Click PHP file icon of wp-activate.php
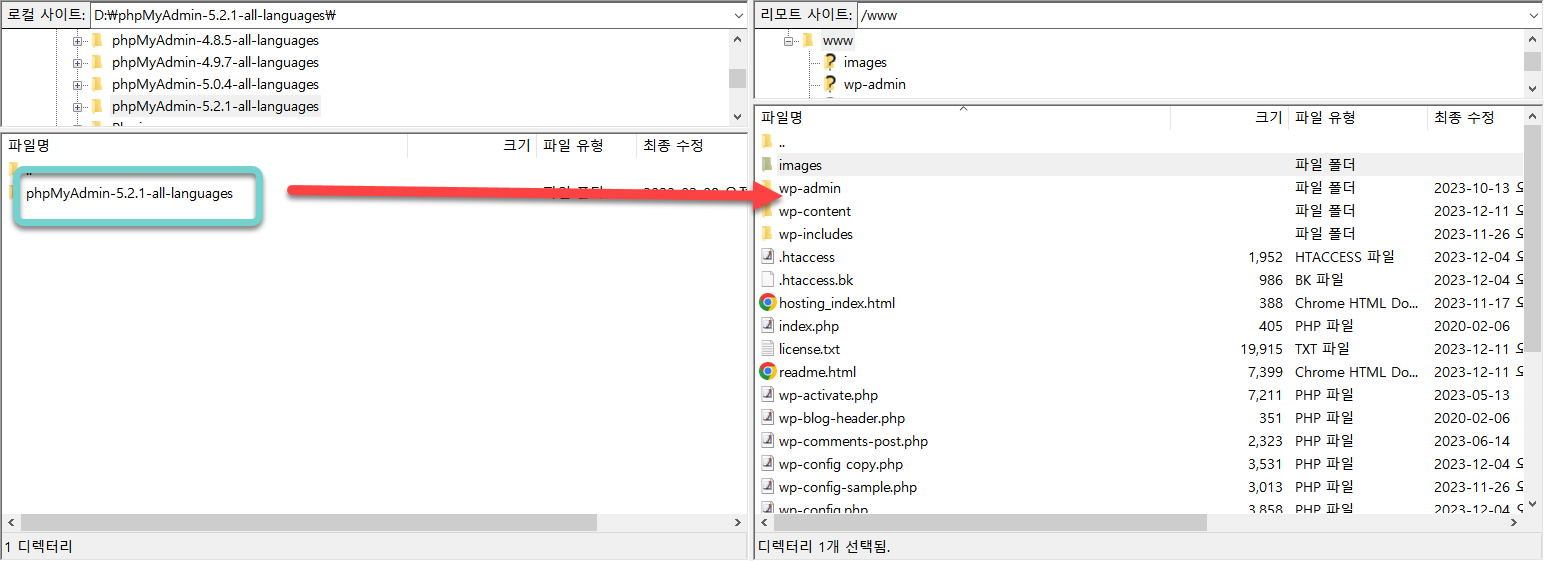 tap(767, 395)
